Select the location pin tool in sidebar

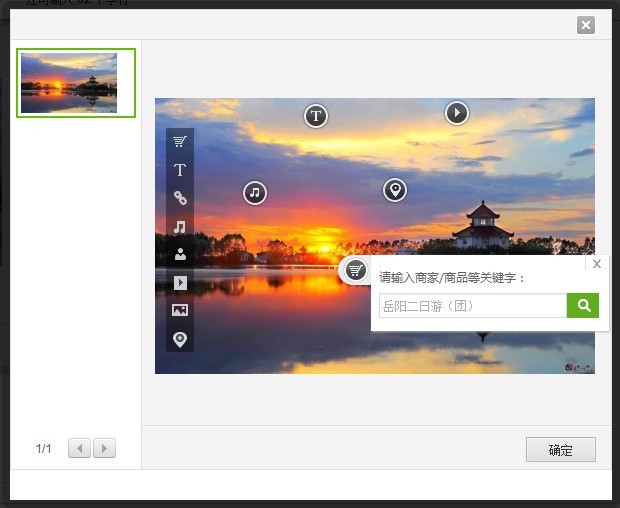click(x=180, y=339)
